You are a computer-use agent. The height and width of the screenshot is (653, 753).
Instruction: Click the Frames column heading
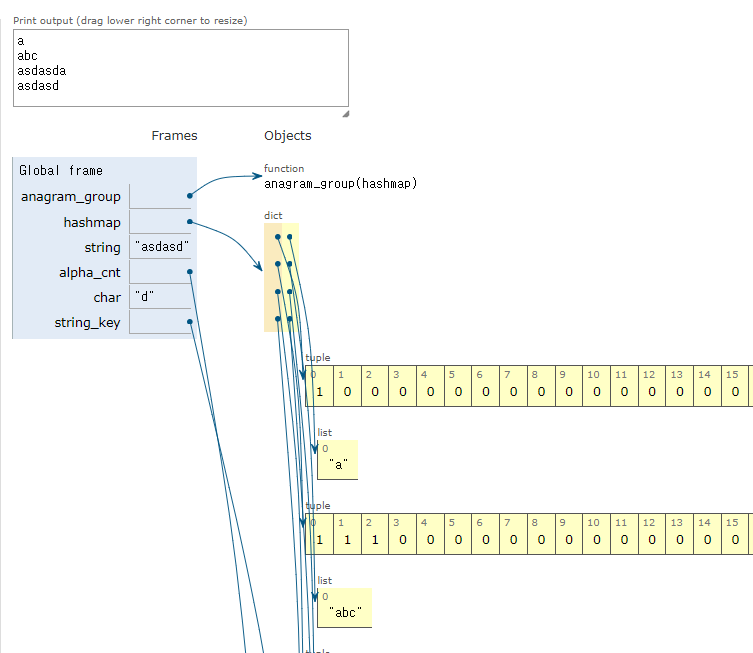pyautogui.click(x=174, y=135)
